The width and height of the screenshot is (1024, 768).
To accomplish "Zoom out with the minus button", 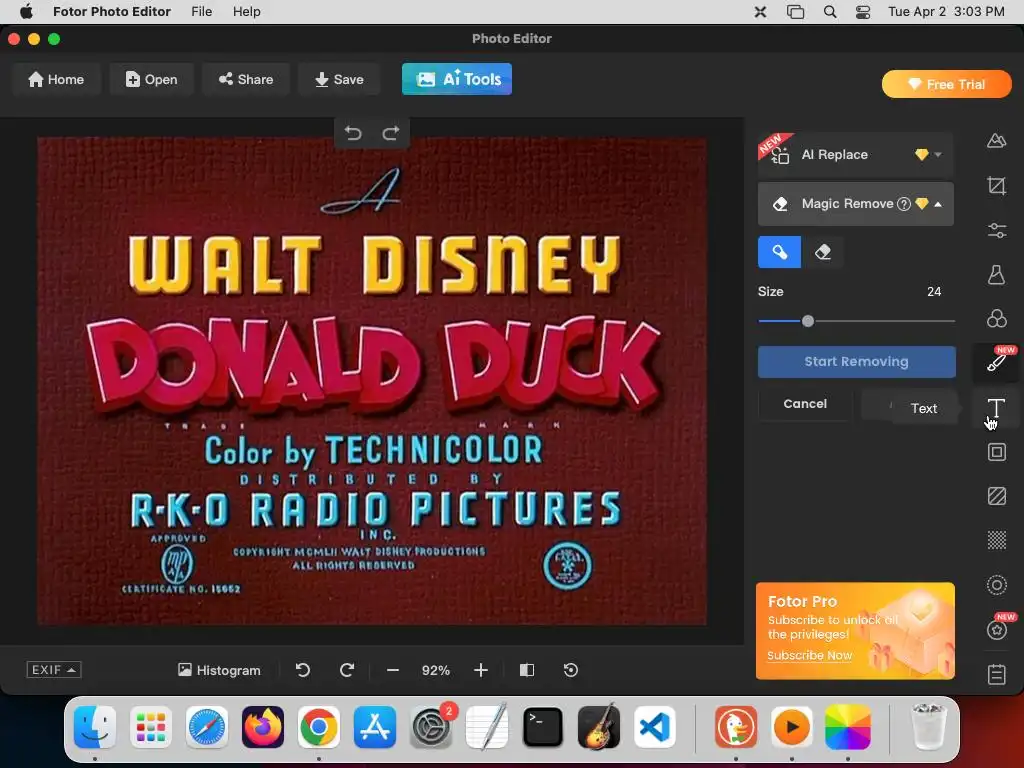I will click(392, 670).
